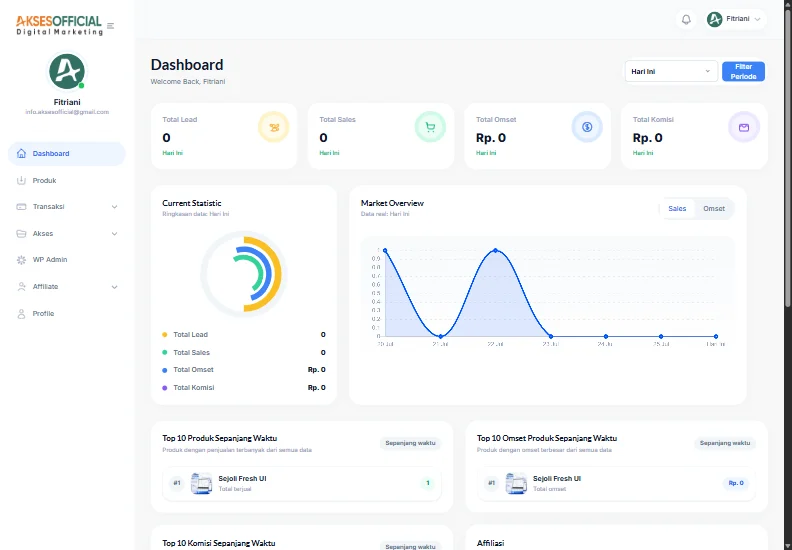Toggle Total Lead legend item
The height and width of the screenshot is (550, 792).
click(x=190, y=334)
